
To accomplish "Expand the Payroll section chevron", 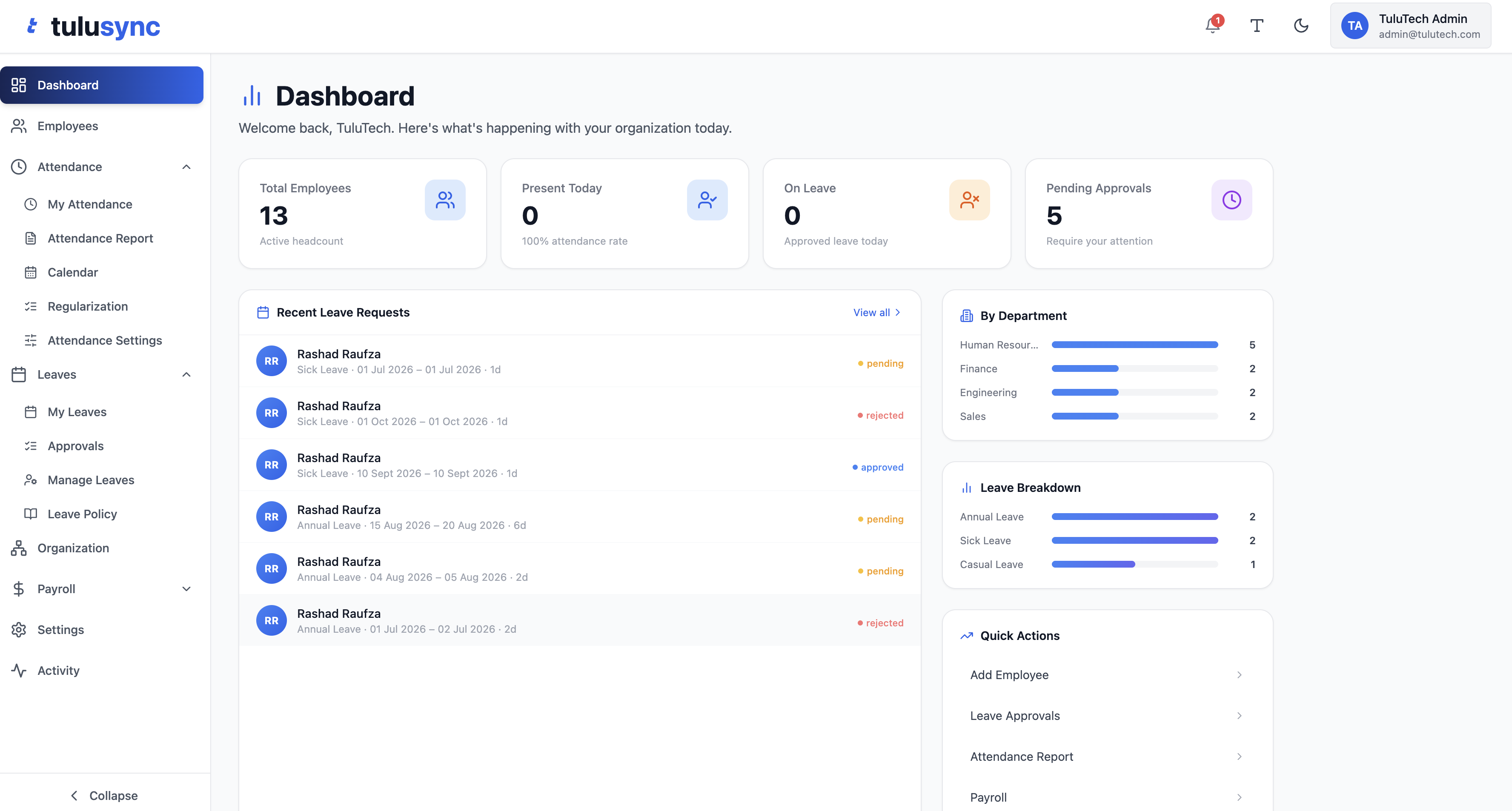I will click(186, 588).
